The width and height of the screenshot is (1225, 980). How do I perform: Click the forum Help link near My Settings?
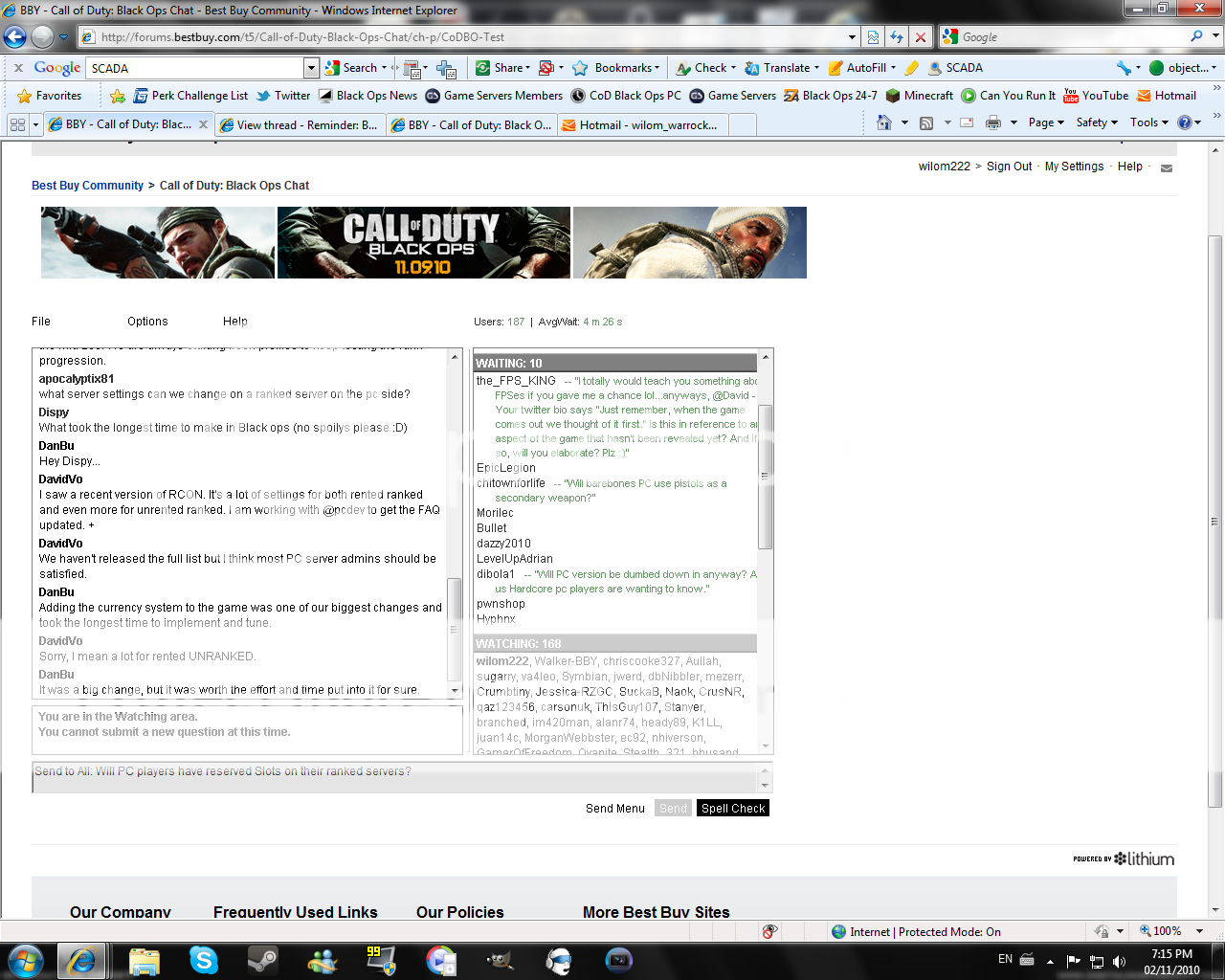pyautogui.click(x=1130, y=167)
